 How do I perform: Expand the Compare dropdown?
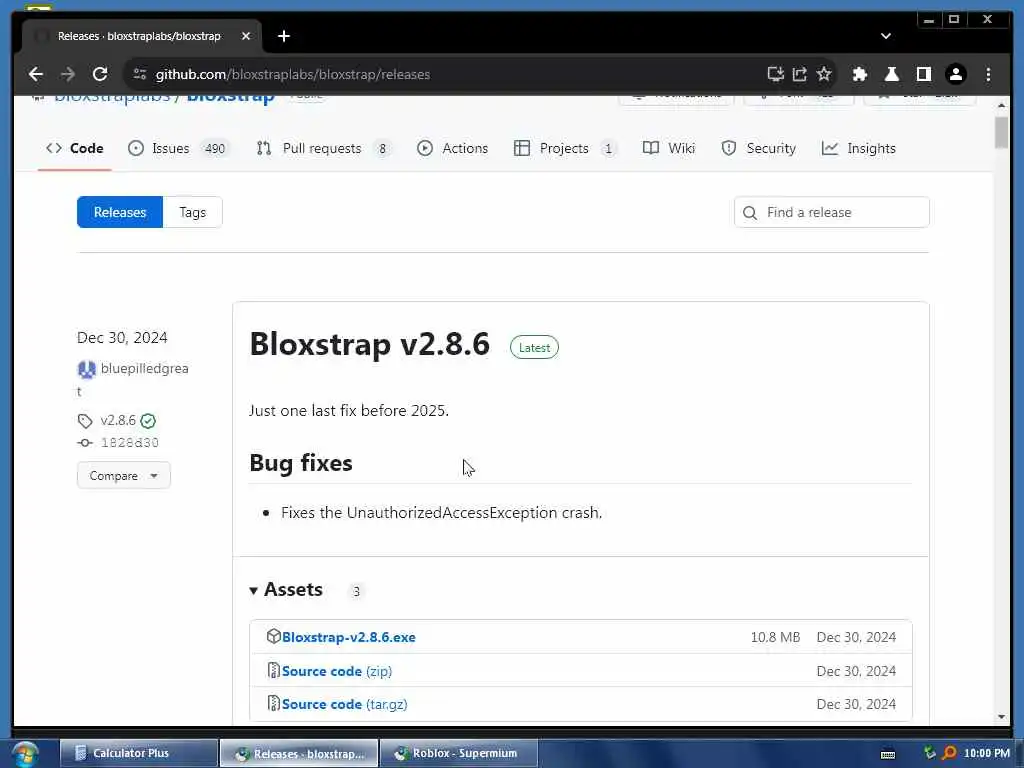pyautogui.click(x=123, y=475)
